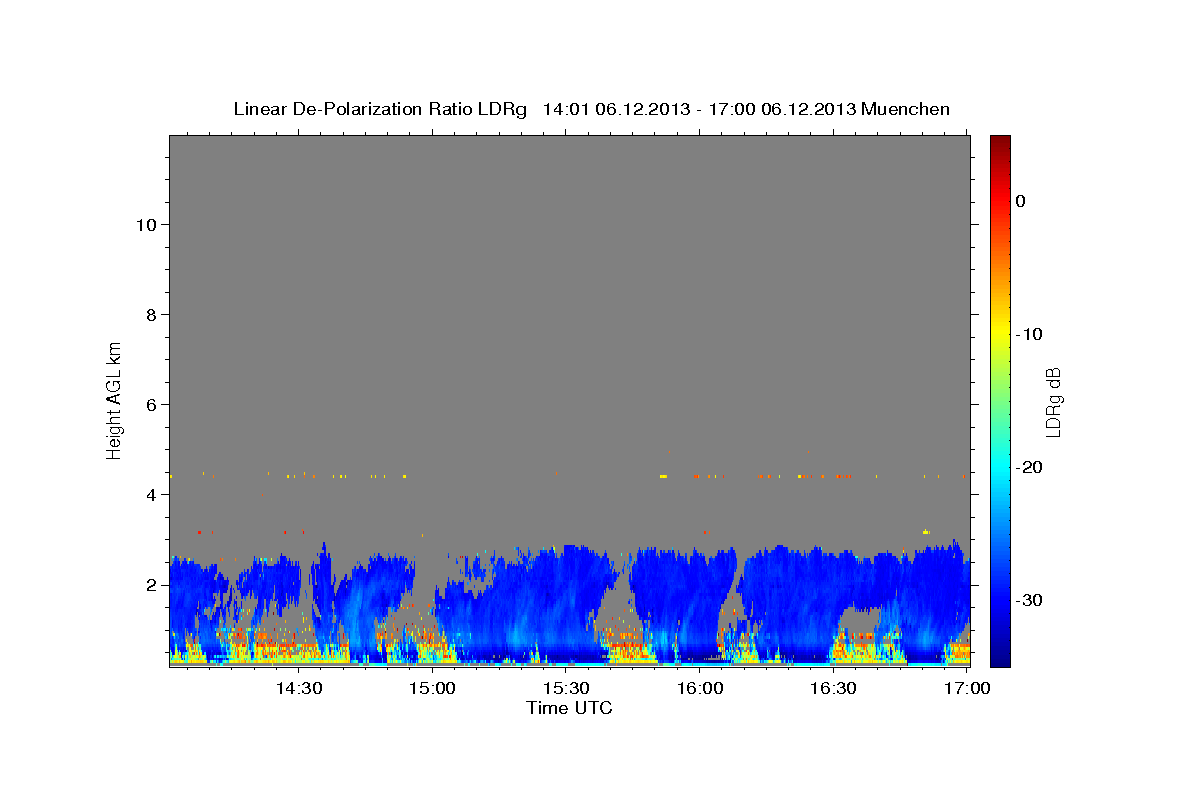Image resolution: width=1200 pixels, height=800 pixels.
Task: Click the 16:00 time tick label
Action: 699,688
